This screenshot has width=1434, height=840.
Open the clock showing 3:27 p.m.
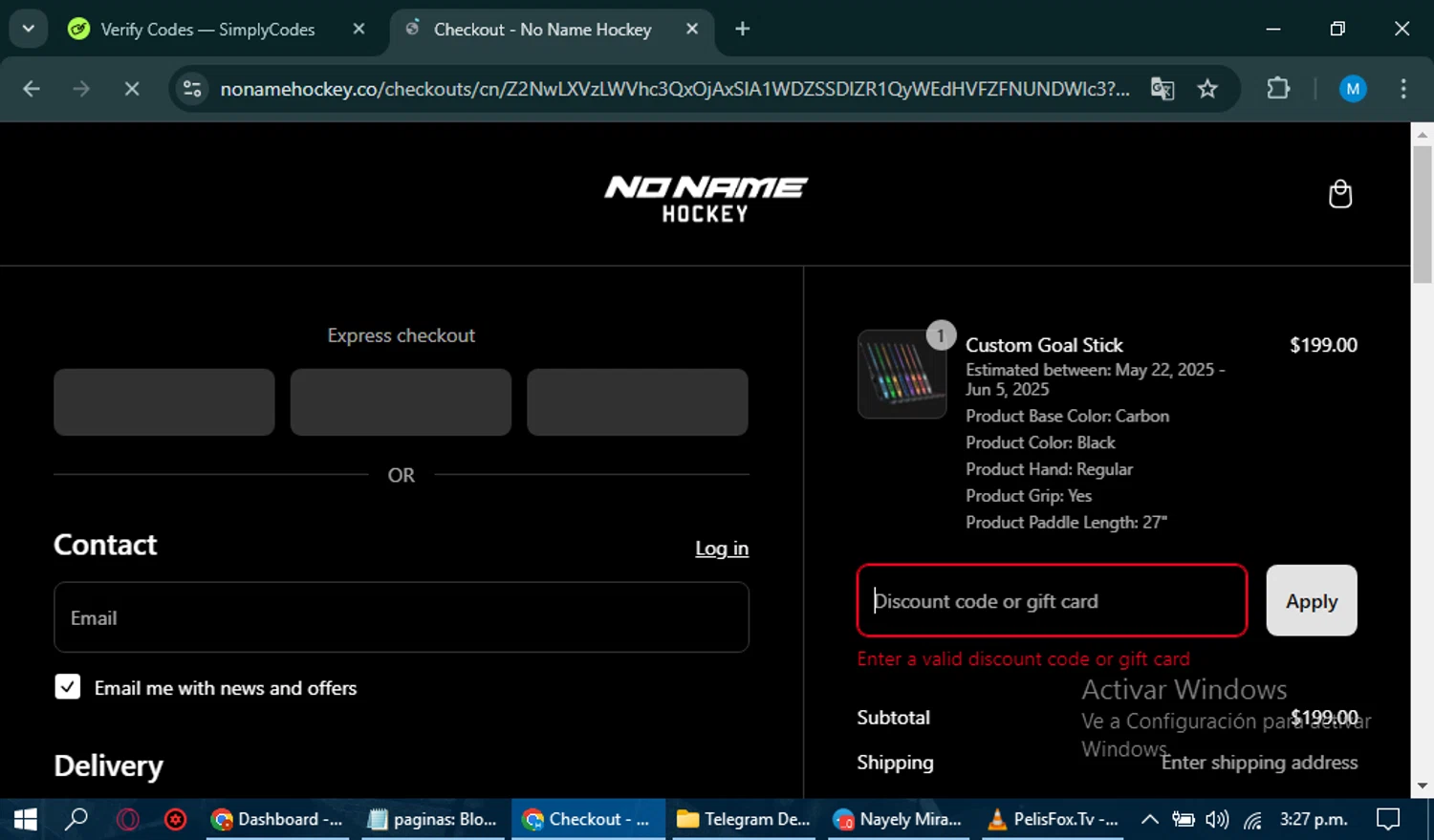click(x=1314, y=819)
